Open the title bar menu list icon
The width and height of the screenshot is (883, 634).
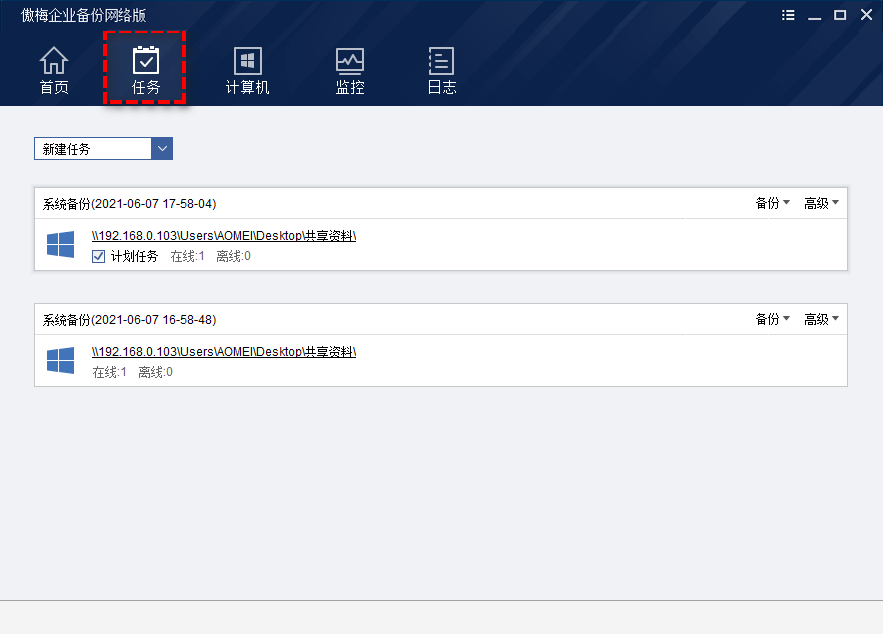(788, 15)
